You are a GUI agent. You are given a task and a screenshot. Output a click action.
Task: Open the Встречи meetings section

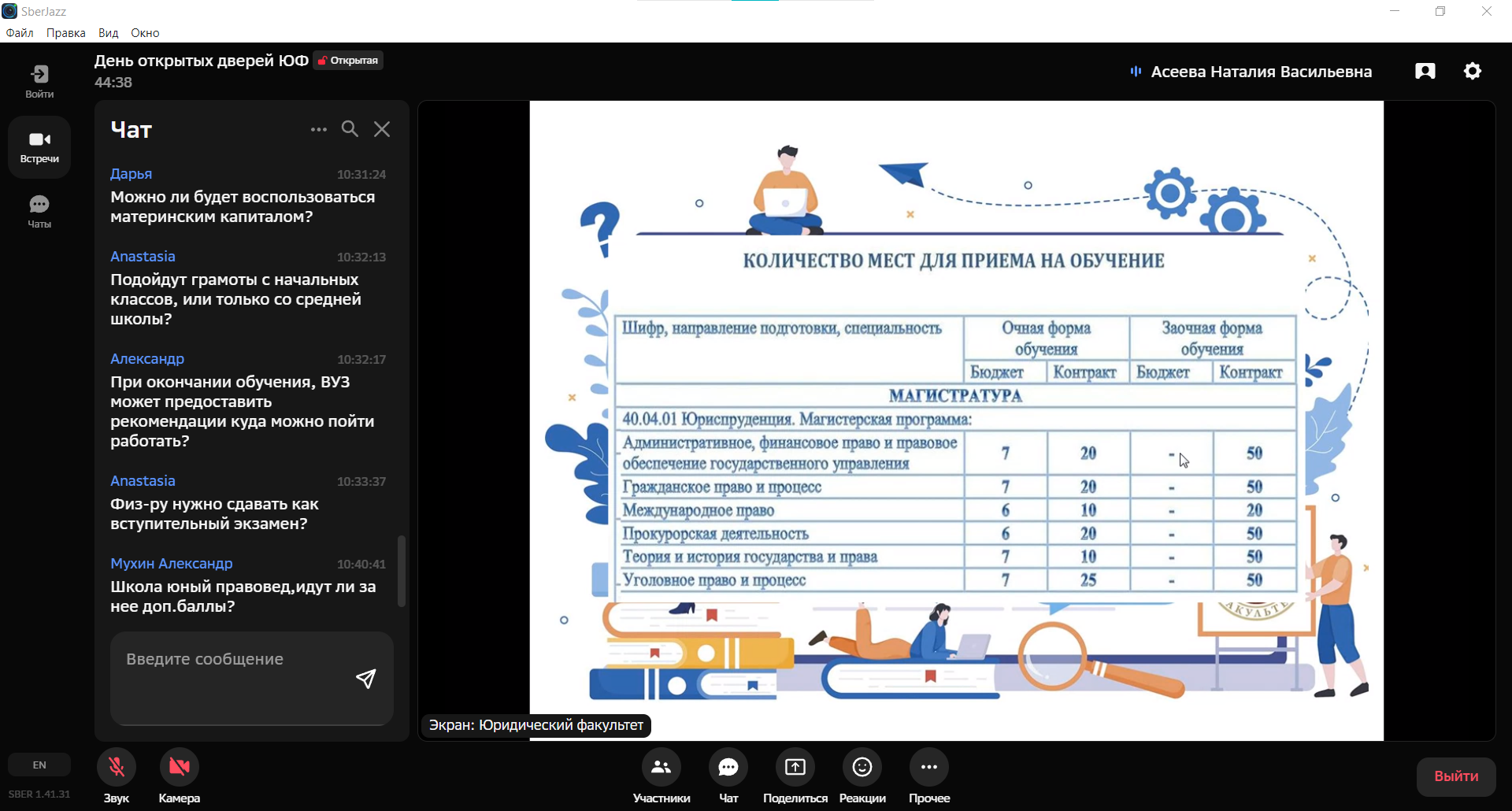(39, 147)
